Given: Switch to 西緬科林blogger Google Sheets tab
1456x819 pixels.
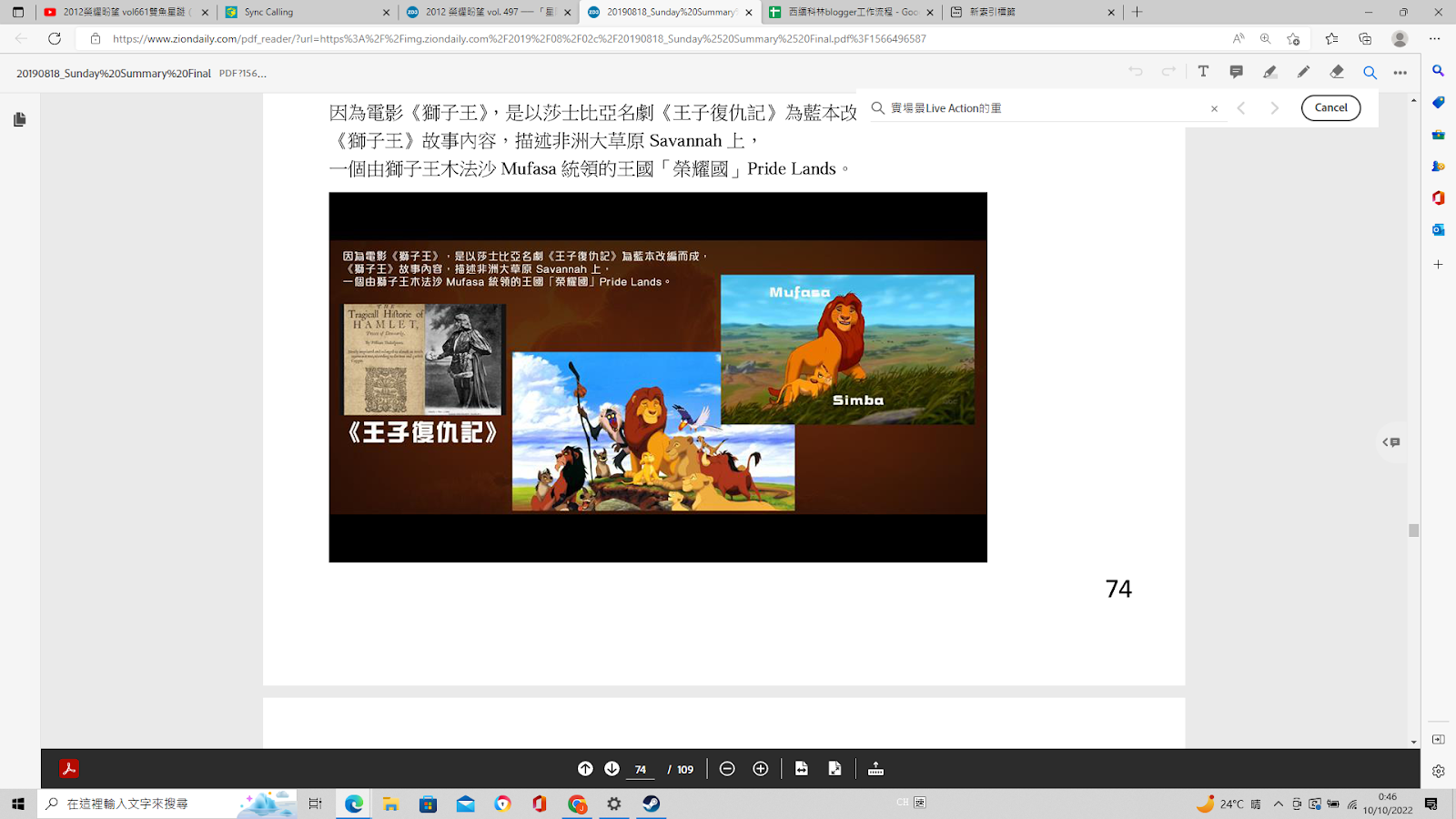Looking at the screenshot, I should (x=851, y=12).
